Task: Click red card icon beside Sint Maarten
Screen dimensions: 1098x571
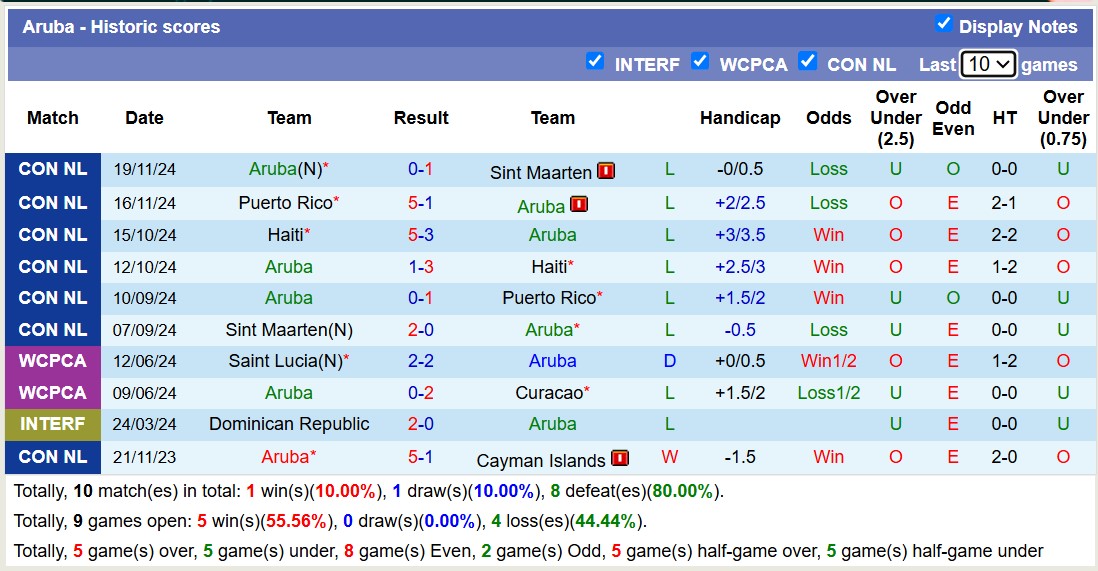Action: [605, 171]
